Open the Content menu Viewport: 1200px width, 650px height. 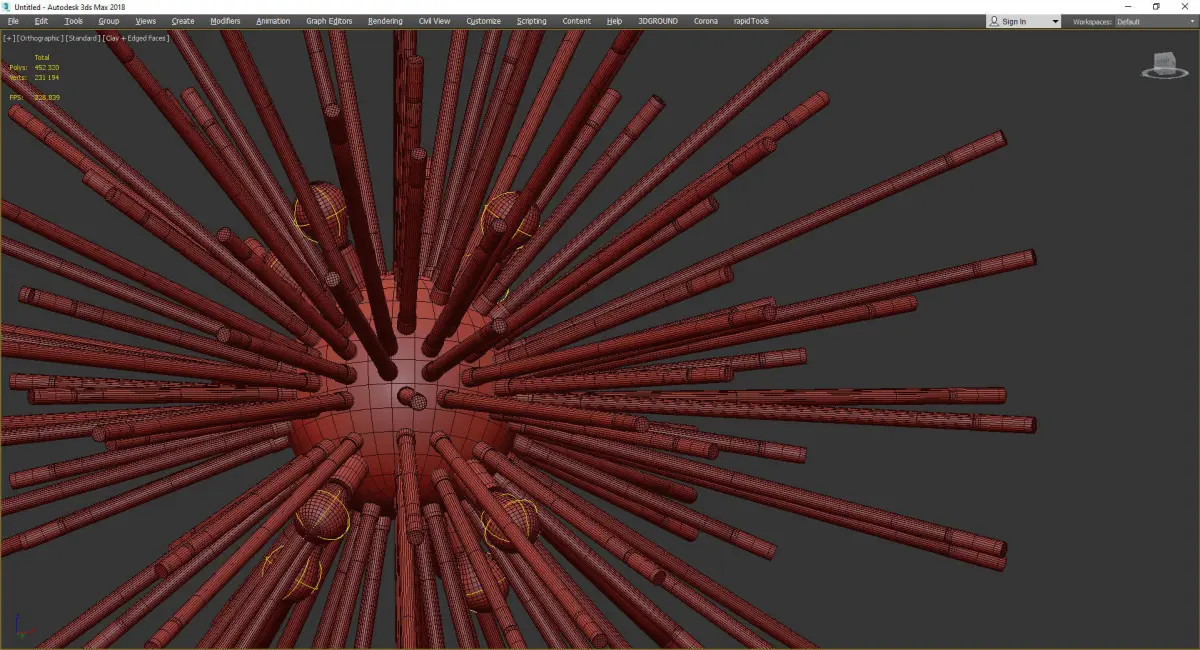[576, 21]
